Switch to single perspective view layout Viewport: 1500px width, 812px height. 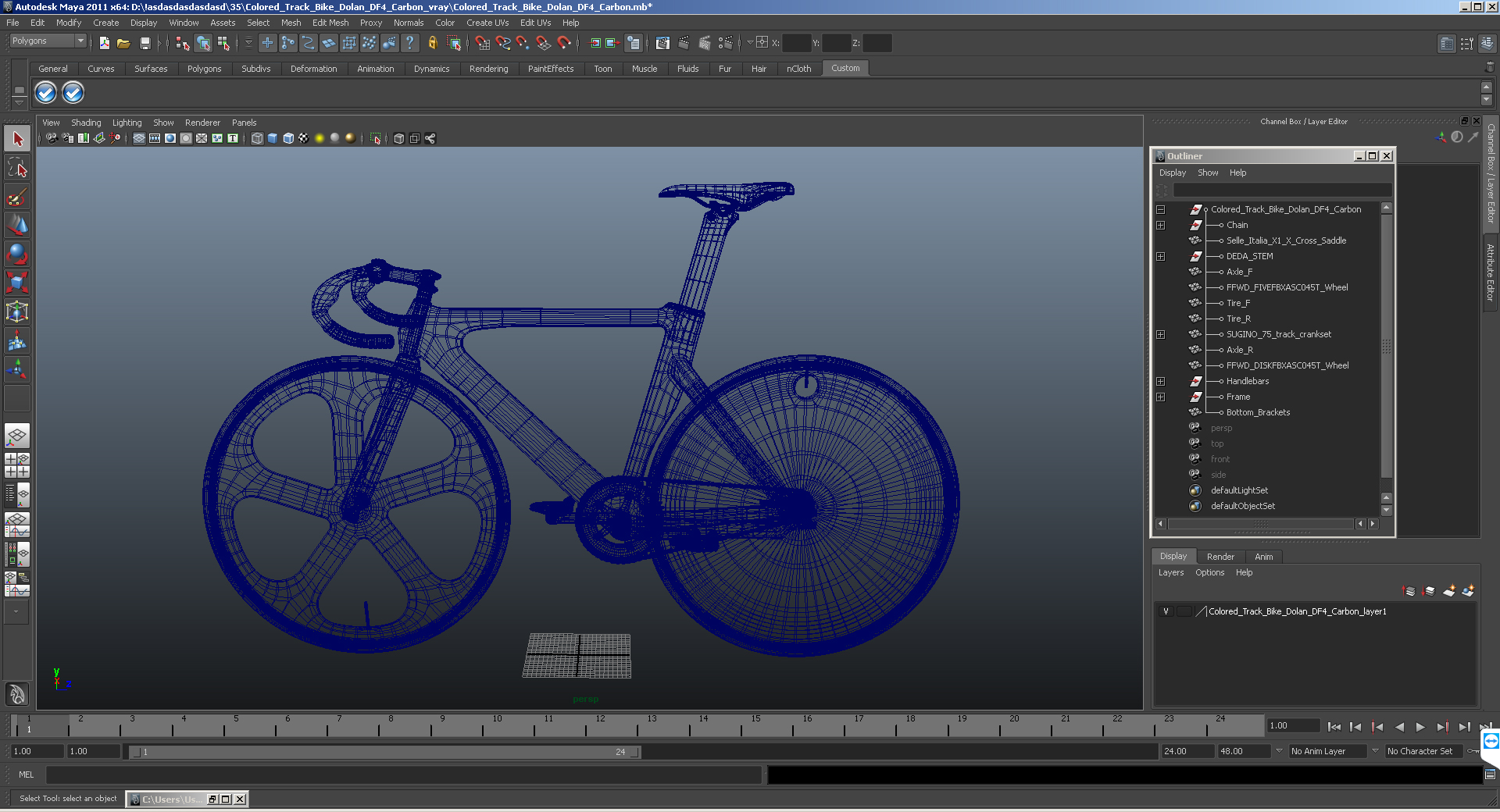17,436
